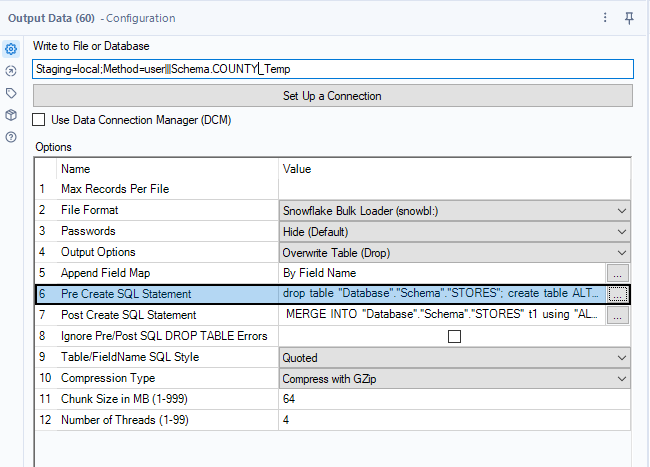Click the MERGE INTO statement value

pos(442,315)
